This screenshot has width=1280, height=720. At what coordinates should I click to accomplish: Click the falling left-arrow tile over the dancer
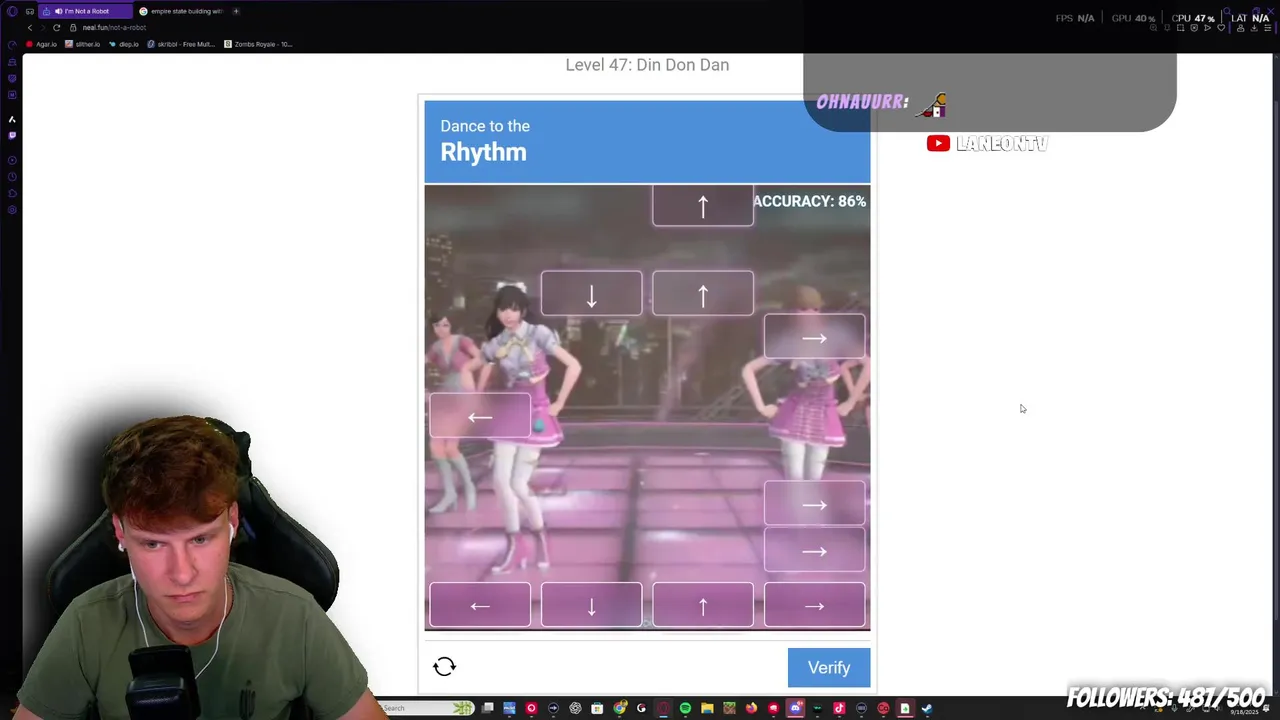coord(480,416)
